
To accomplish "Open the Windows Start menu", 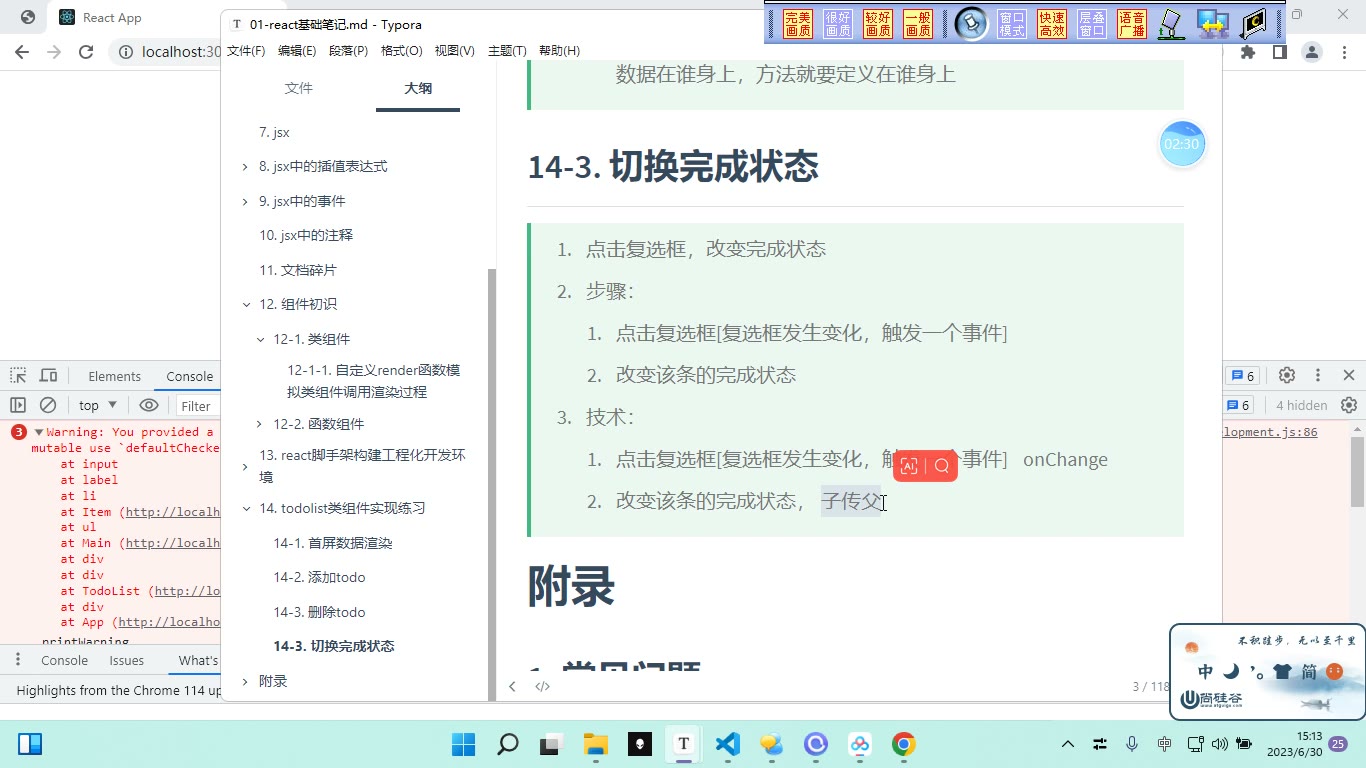I will [464, 744].
